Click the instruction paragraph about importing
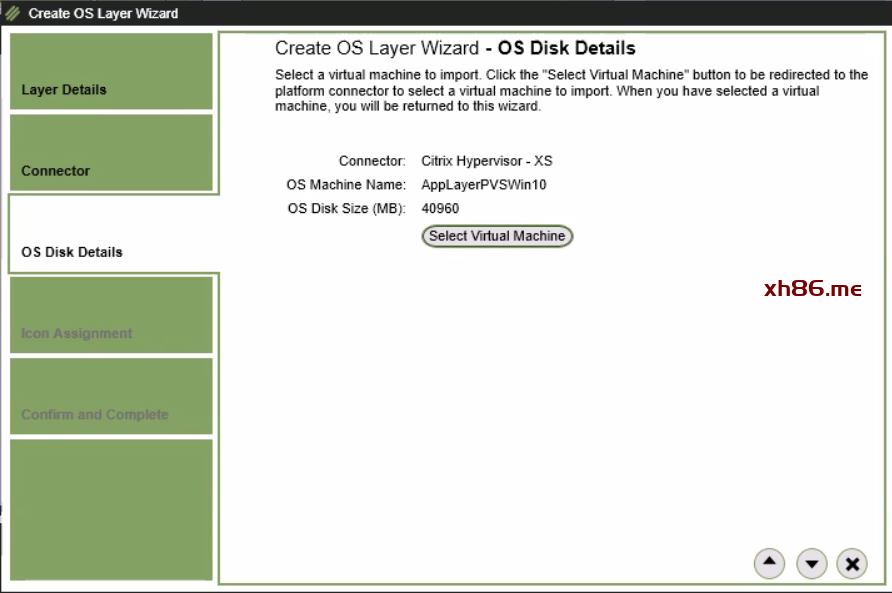Screen dimensions: 892x593 point(571,91)
